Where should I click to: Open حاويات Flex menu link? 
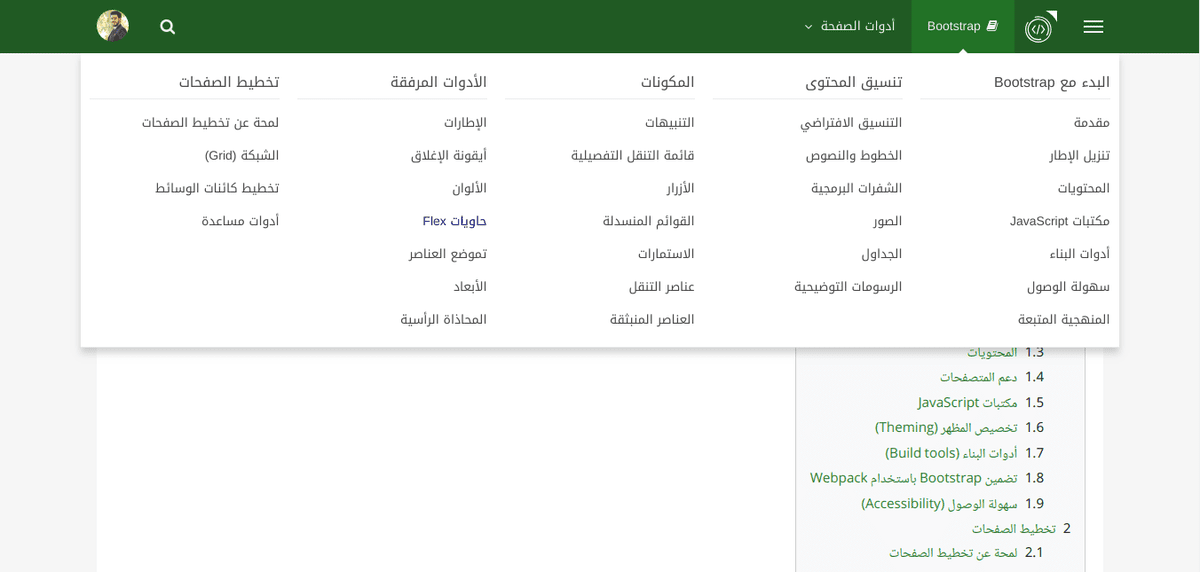(454, 221)
